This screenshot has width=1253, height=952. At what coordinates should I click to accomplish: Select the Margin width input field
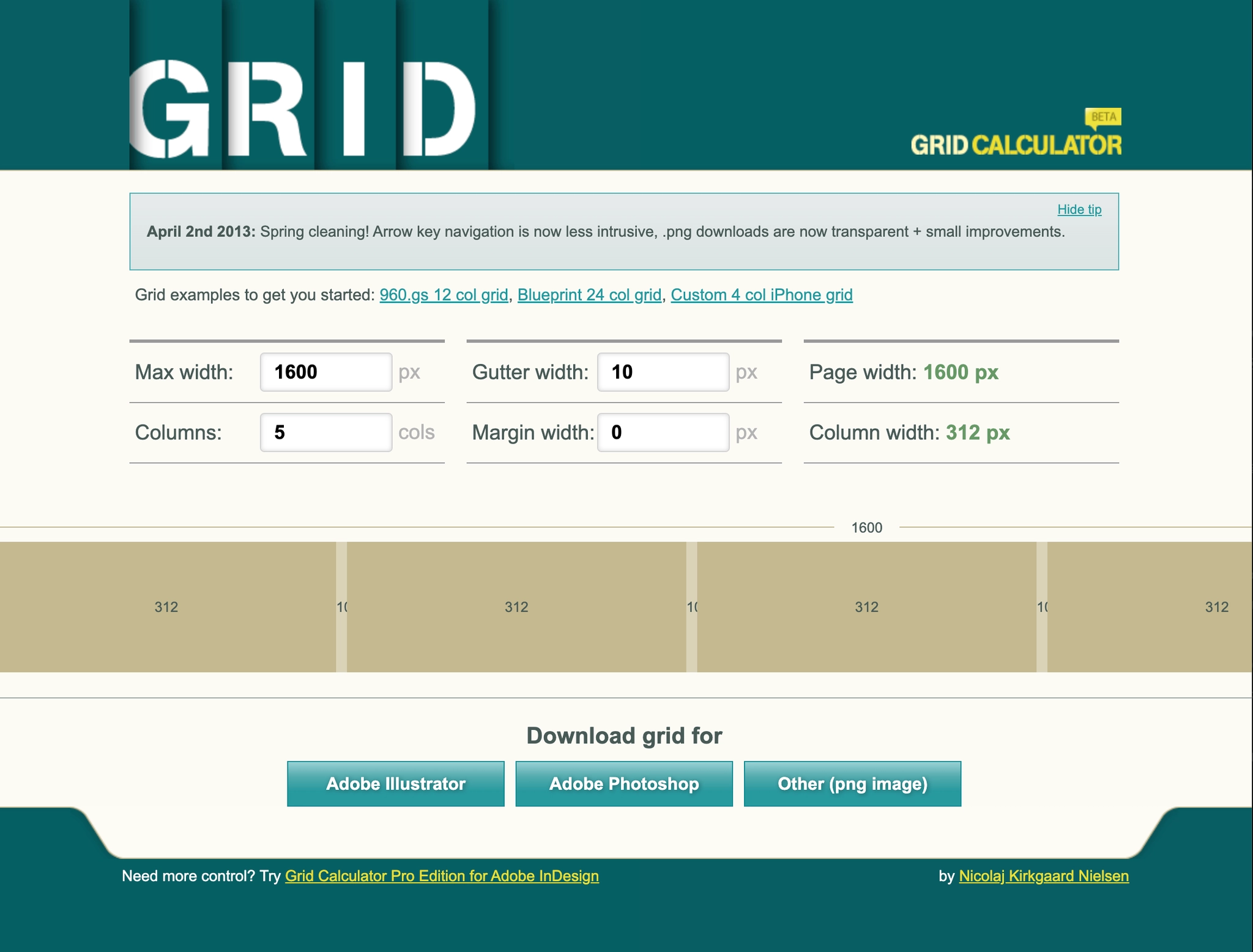(x=663, y=433)
